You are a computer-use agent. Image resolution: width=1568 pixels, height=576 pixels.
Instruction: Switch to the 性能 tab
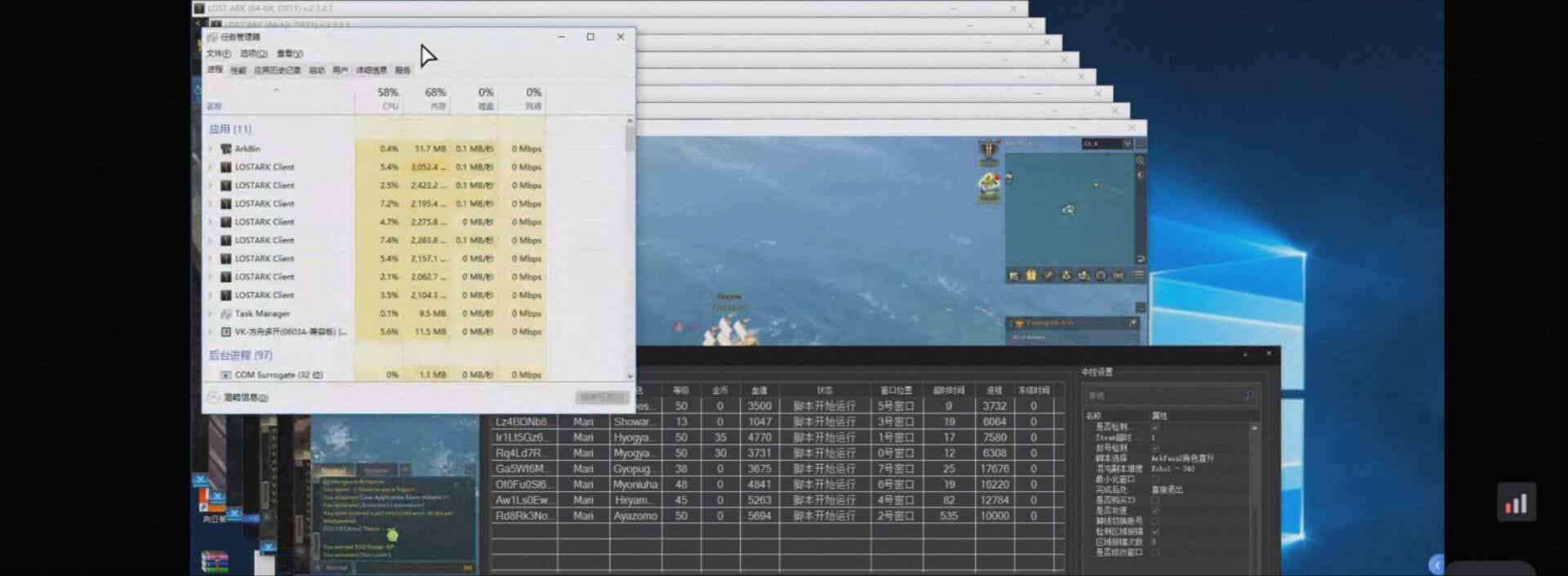pyautogui.click(x=238, y=70)
